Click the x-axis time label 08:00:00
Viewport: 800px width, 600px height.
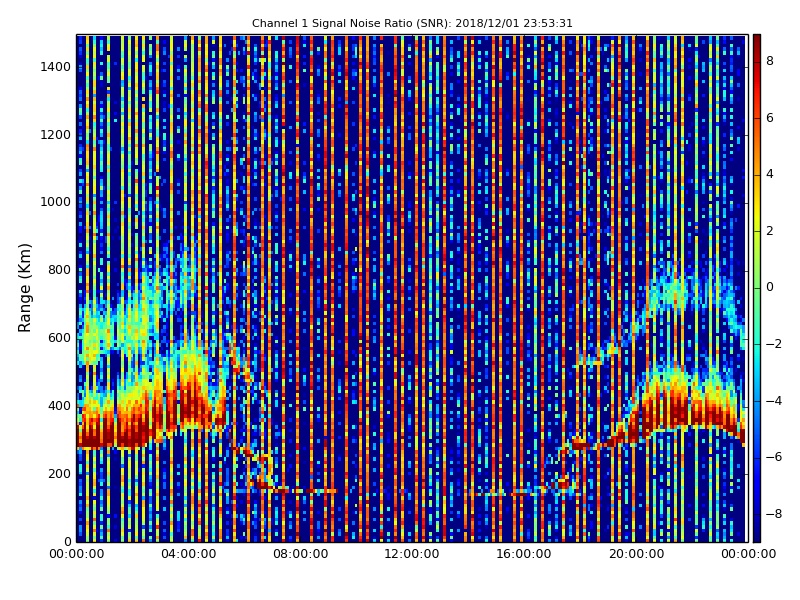[301, 554]
